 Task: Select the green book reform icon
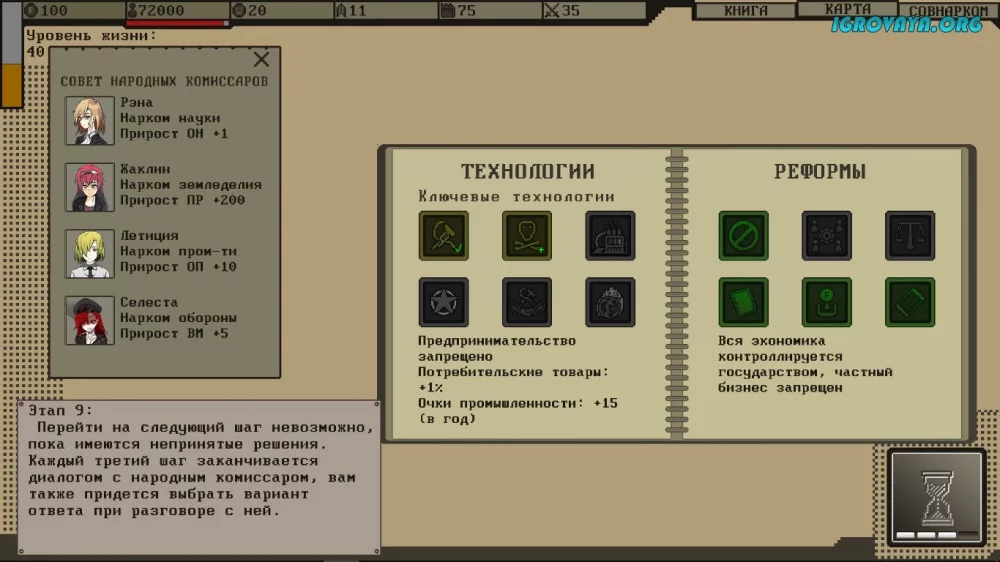tap(743, 302)
